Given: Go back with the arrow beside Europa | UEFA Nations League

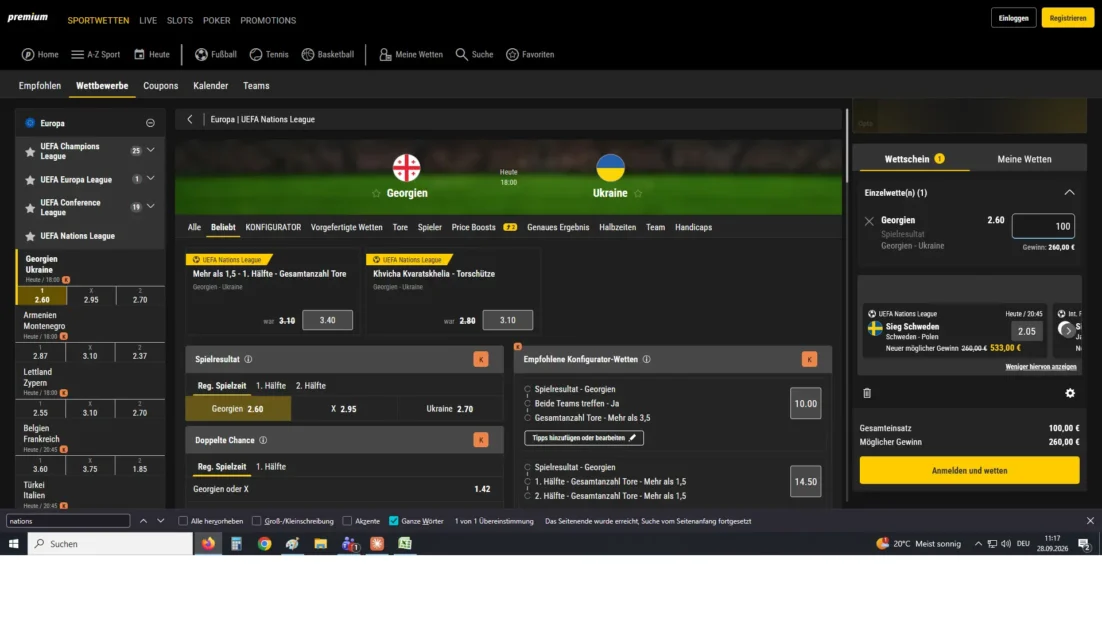Looking at the screenshot, I should click(x=190, y=120).
